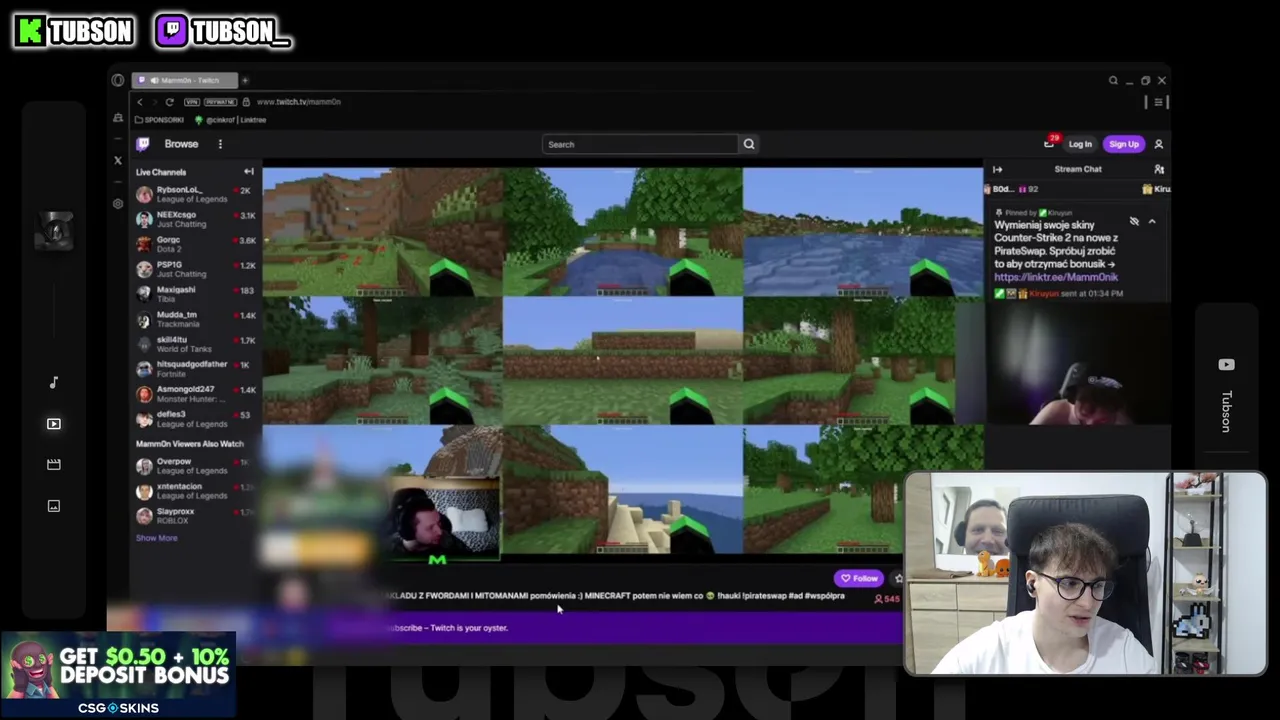Open Gorgc Dota 2 channel
1280x720 pixels.
[196, 244]
